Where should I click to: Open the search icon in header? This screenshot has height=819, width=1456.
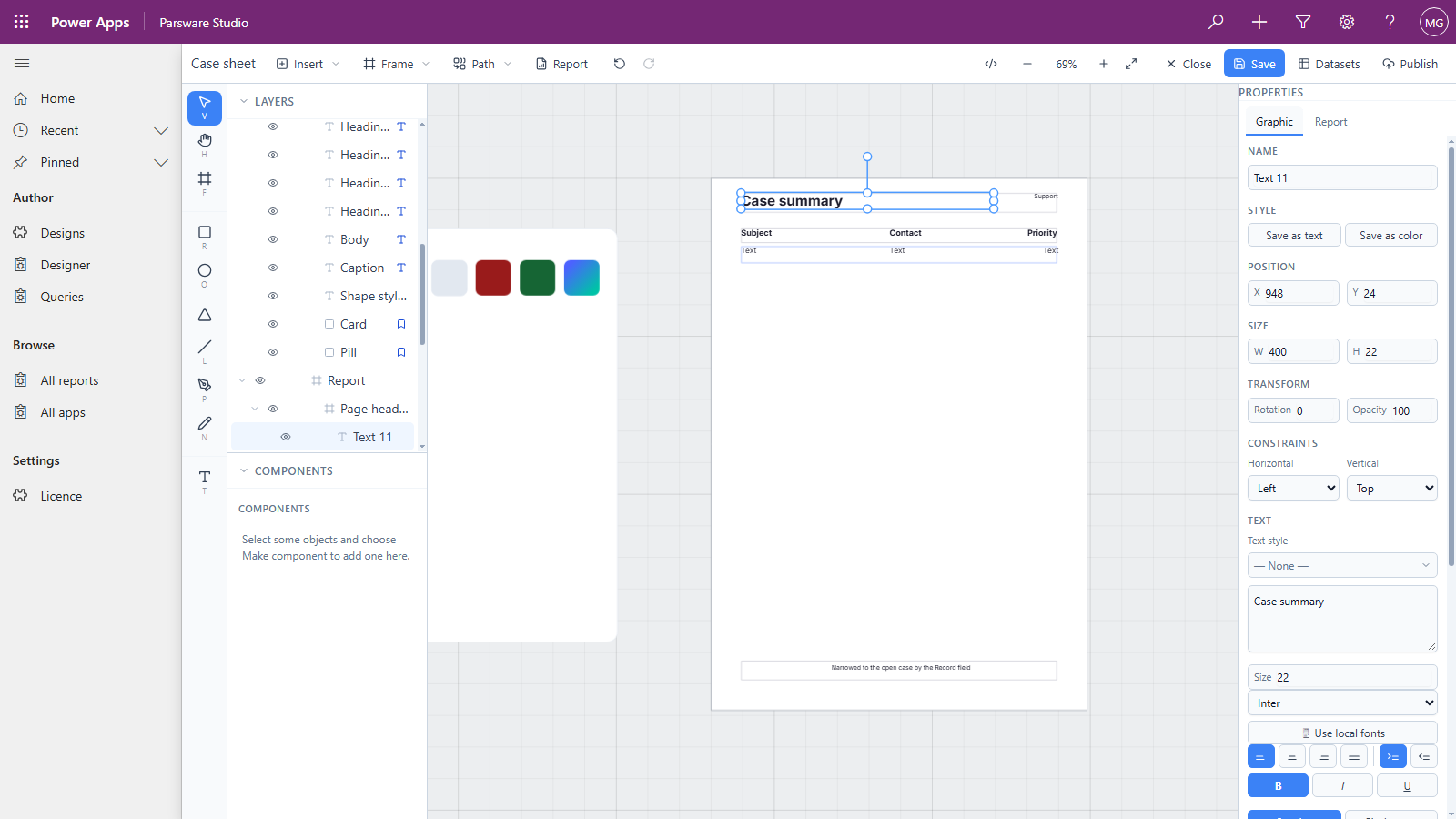click(1216, 22)
